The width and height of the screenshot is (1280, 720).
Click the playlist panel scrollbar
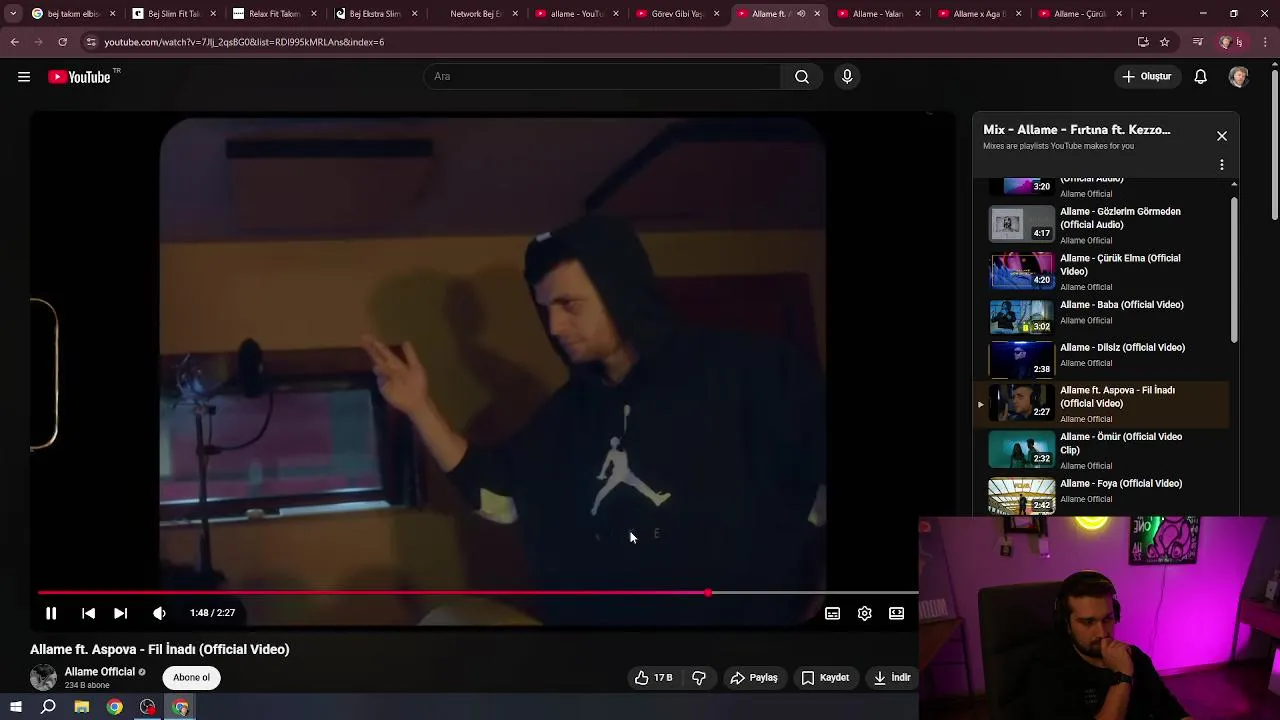[1234, 270]
